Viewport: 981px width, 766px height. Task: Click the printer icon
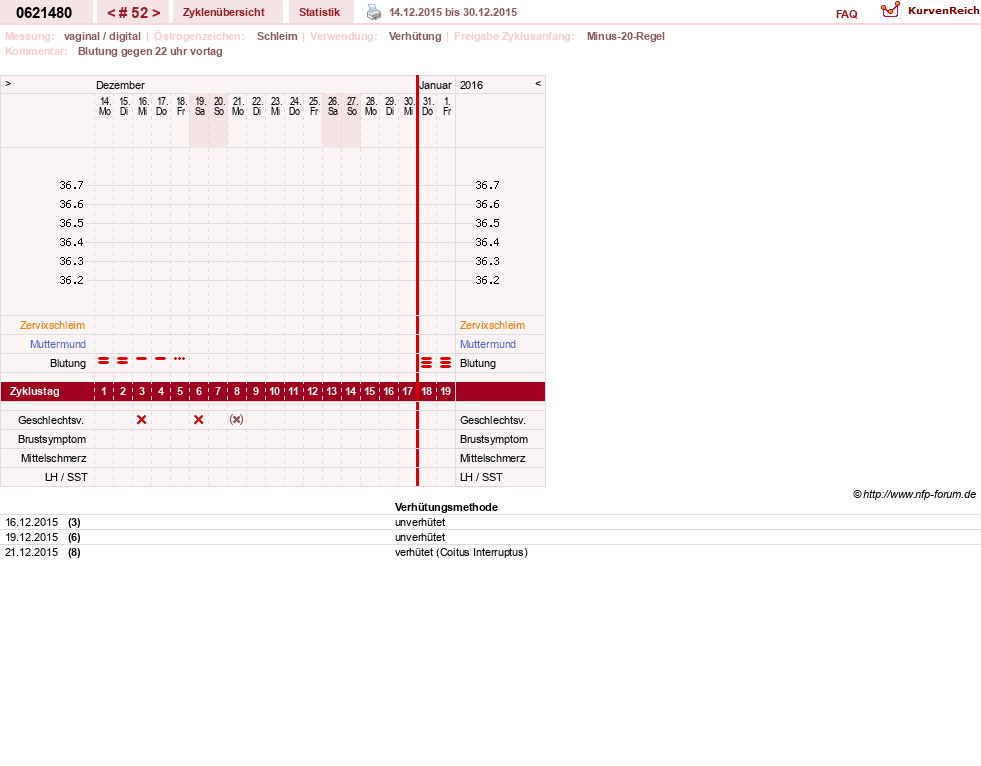(374, 13)
